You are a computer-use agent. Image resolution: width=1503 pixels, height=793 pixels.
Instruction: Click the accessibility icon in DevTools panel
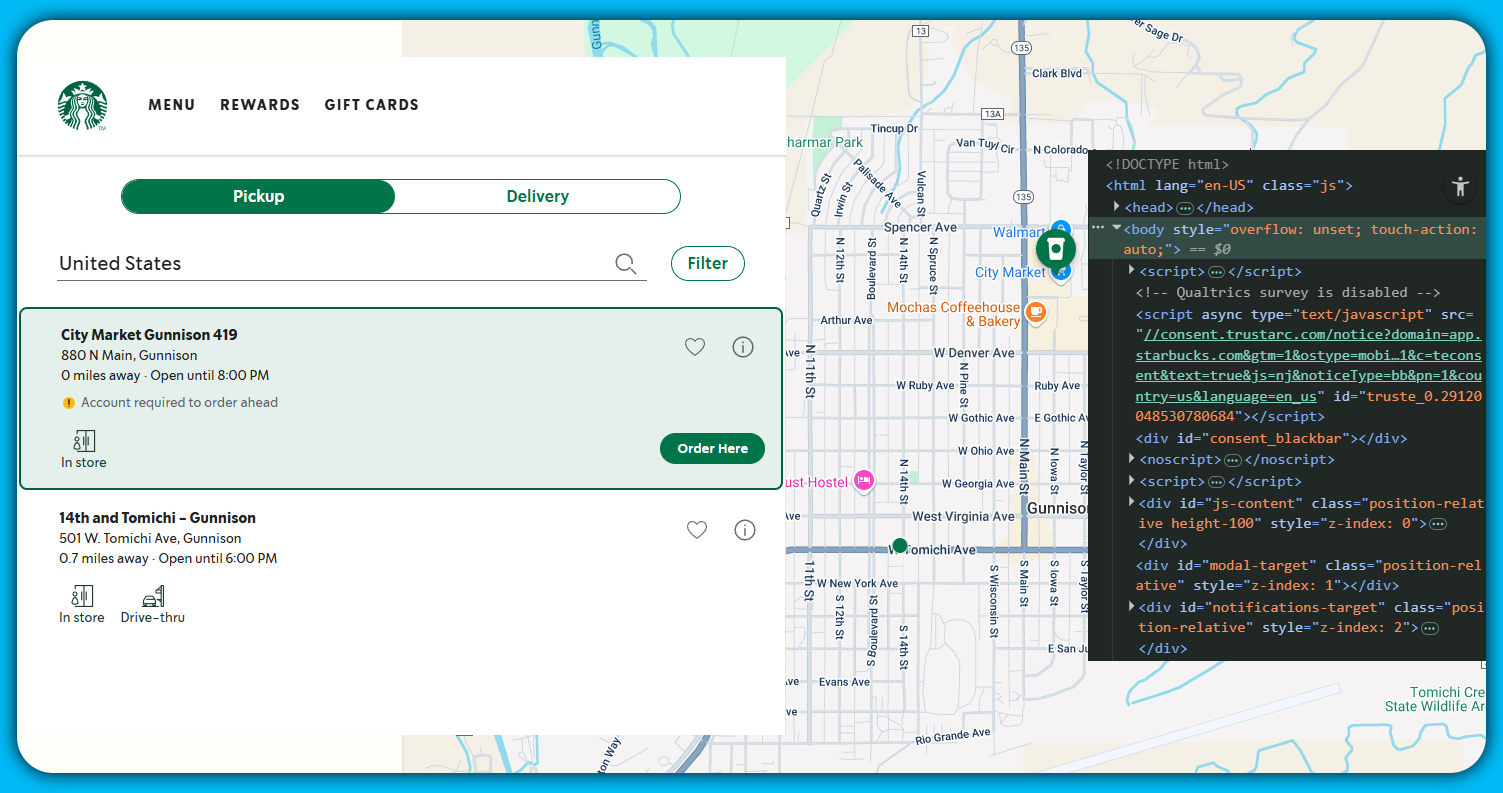(x=1460, y=186)
